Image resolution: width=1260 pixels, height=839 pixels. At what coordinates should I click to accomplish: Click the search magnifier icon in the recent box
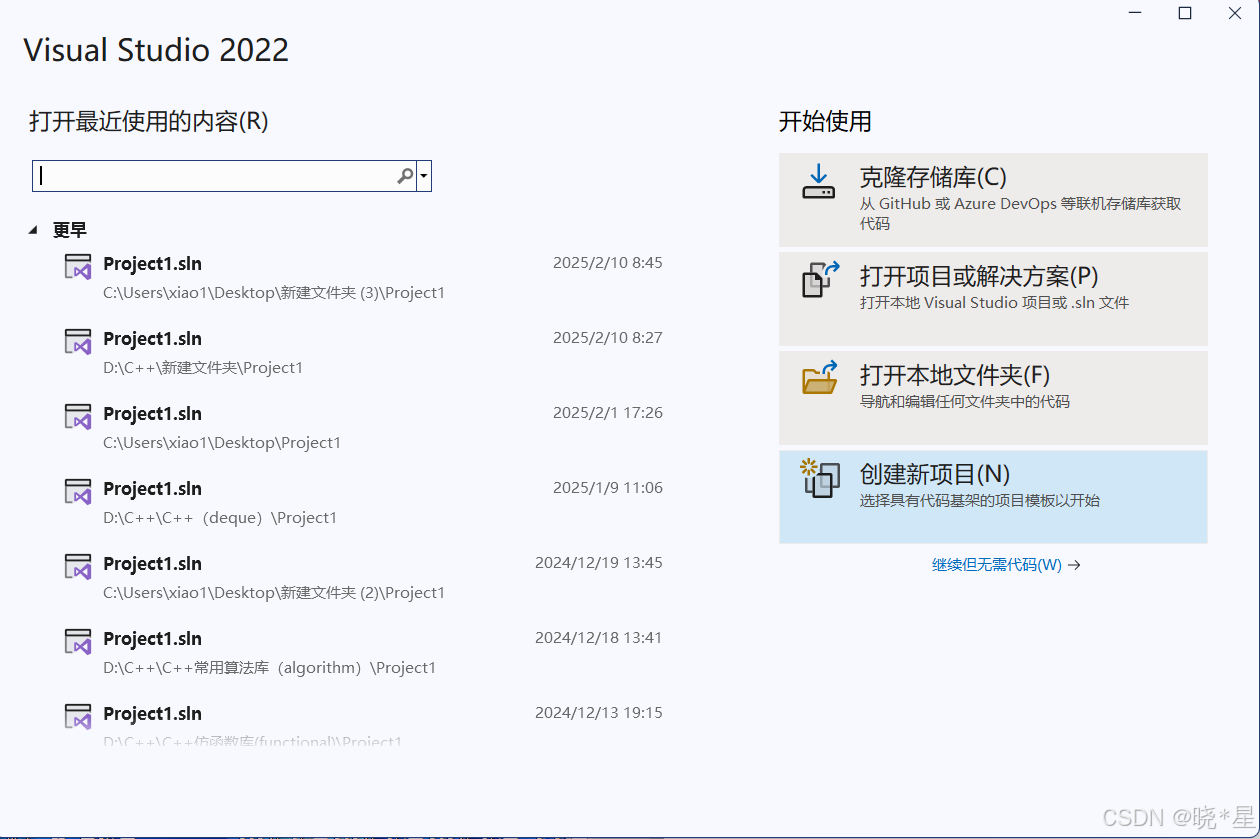[405, 176]
